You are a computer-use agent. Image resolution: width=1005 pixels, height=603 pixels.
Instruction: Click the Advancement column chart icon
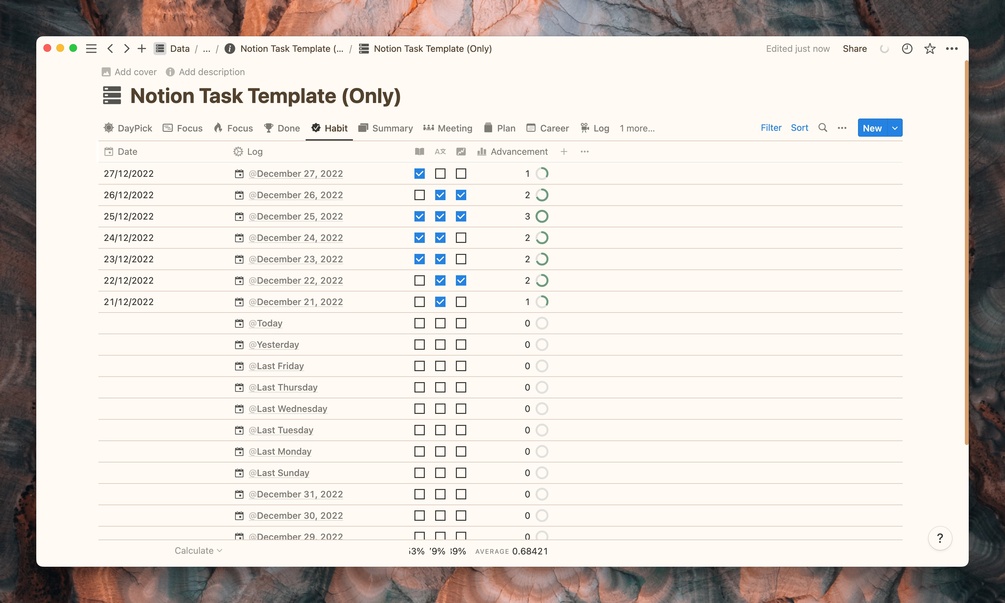coord(481,152)
